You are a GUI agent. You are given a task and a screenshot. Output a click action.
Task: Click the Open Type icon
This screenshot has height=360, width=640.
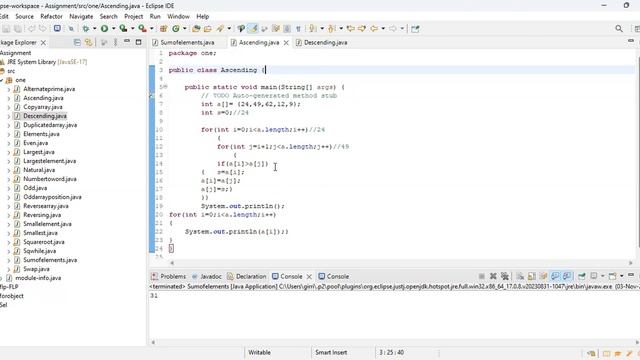point(196,29)
